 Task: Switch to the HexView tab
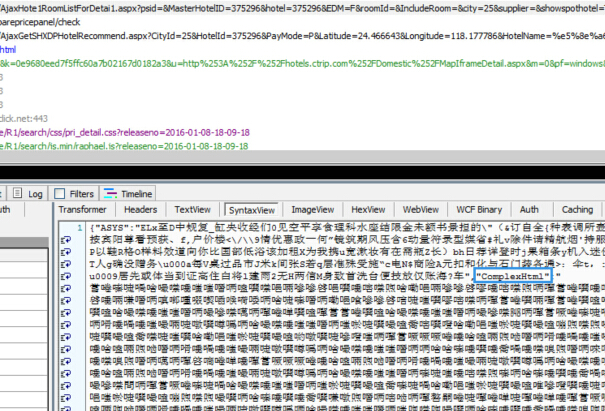tap(368, 210)
